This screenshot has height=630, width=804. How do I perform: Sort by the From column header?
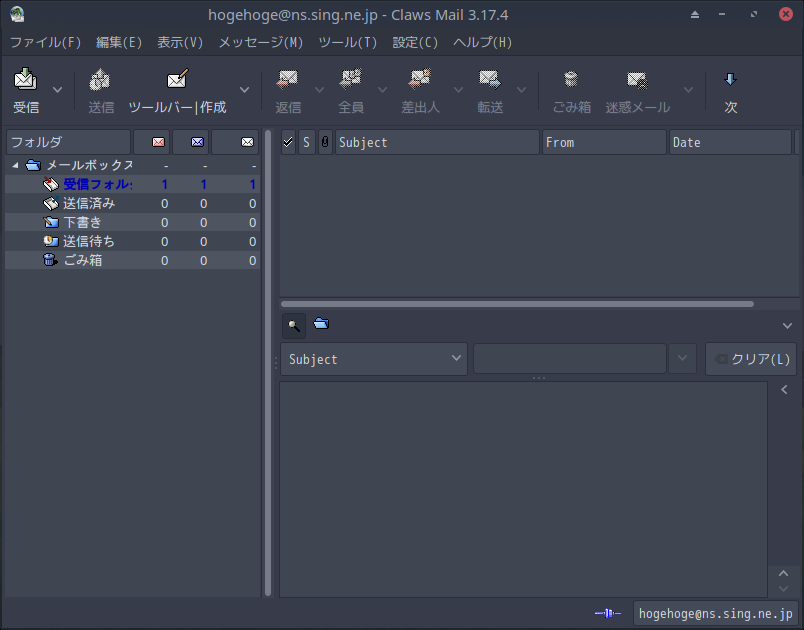pos(604,142)
